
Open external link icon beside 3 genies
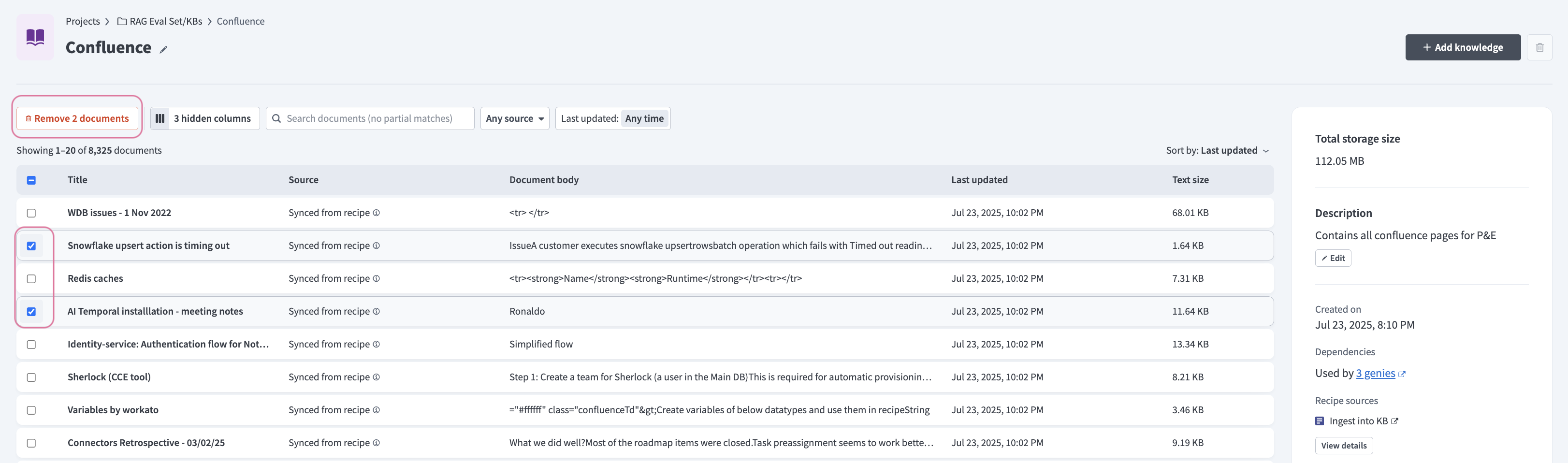pyautogui.click(x=1402, y=374)
